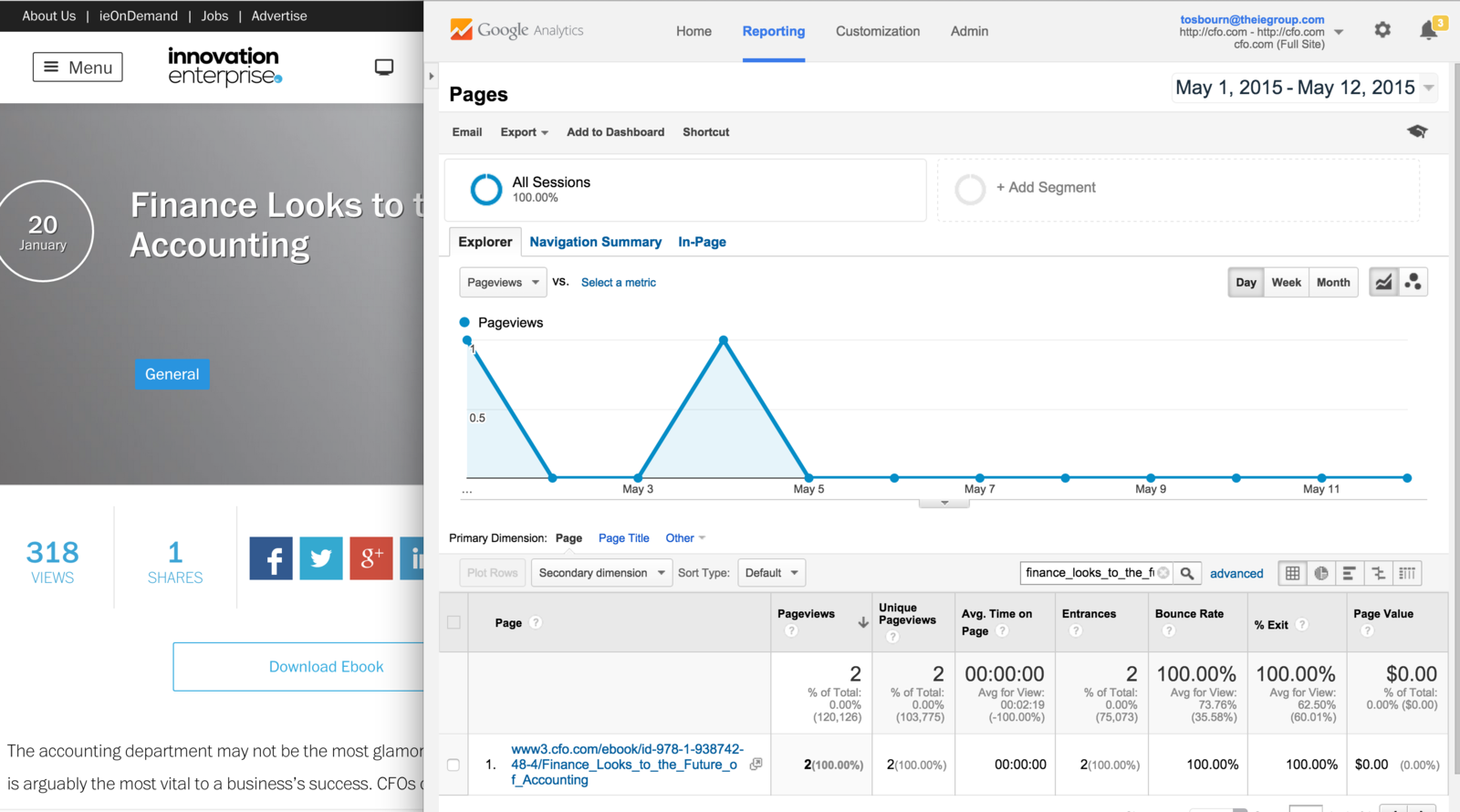Collapse the chart using bottom handle
The height and width of the screenshot is (812, 1460).
pyautogui.click(x=944, y=503)
